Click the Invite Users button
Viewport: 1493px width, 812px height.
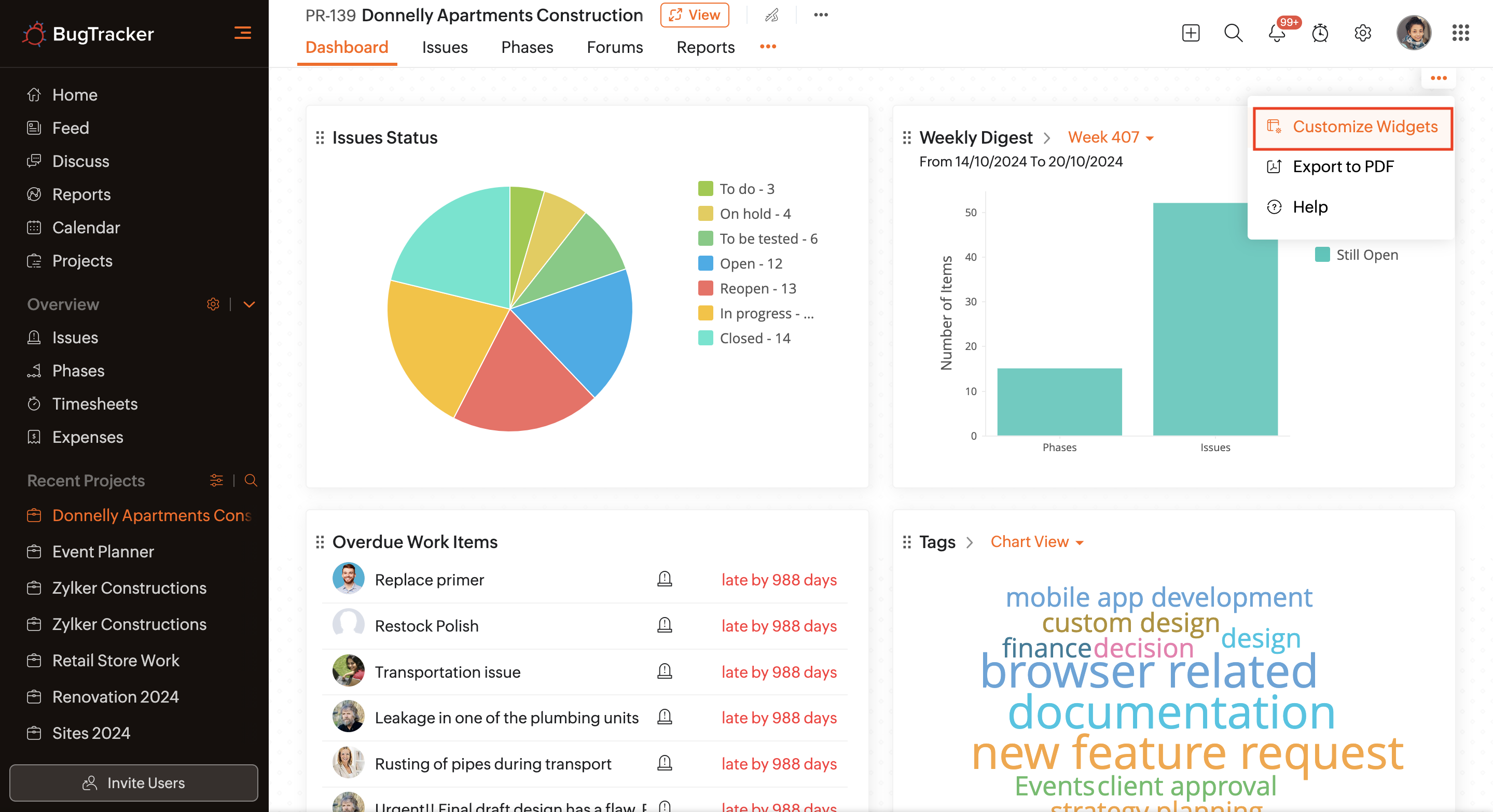tap(134, 782)
